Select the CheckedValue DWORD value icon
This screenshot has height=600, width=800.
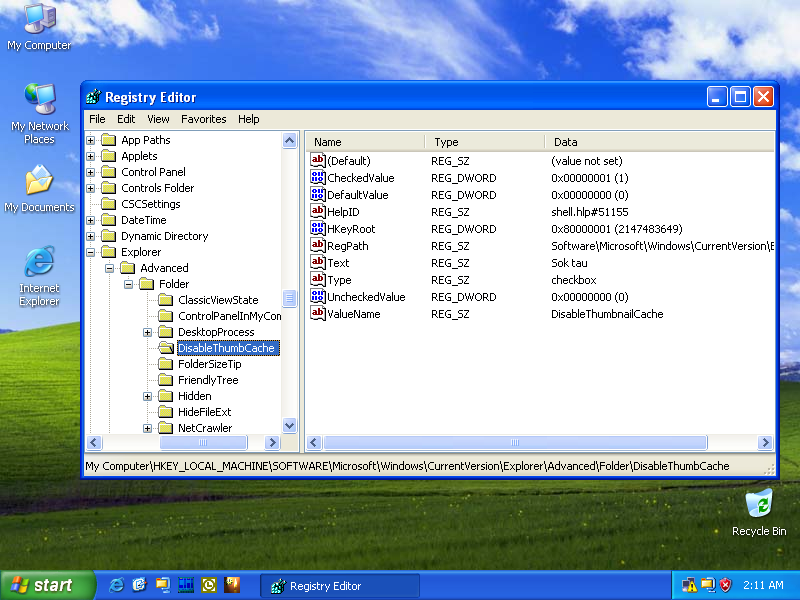tap(318, 178)
